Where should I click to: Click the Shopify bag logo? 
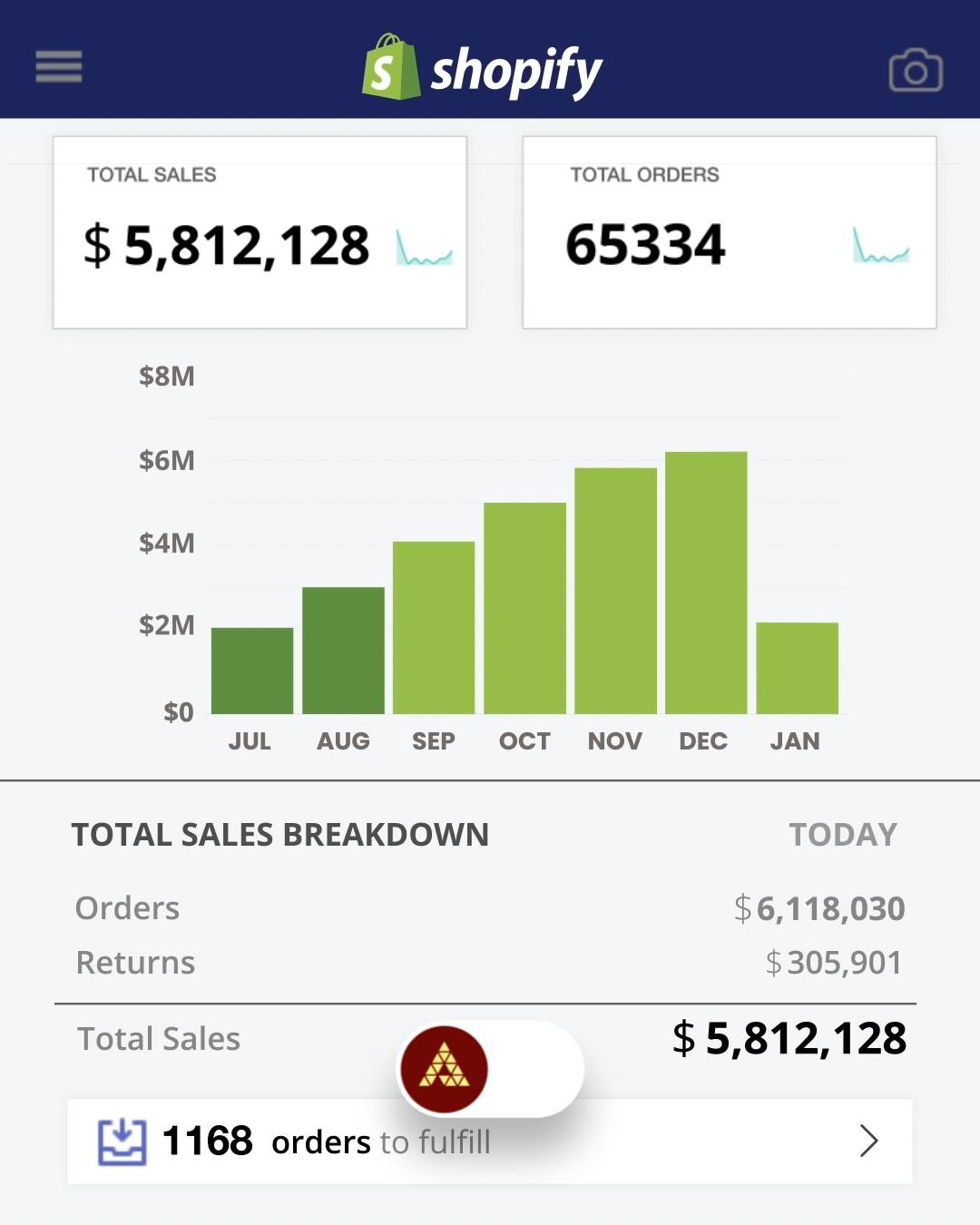coord(391,67)
